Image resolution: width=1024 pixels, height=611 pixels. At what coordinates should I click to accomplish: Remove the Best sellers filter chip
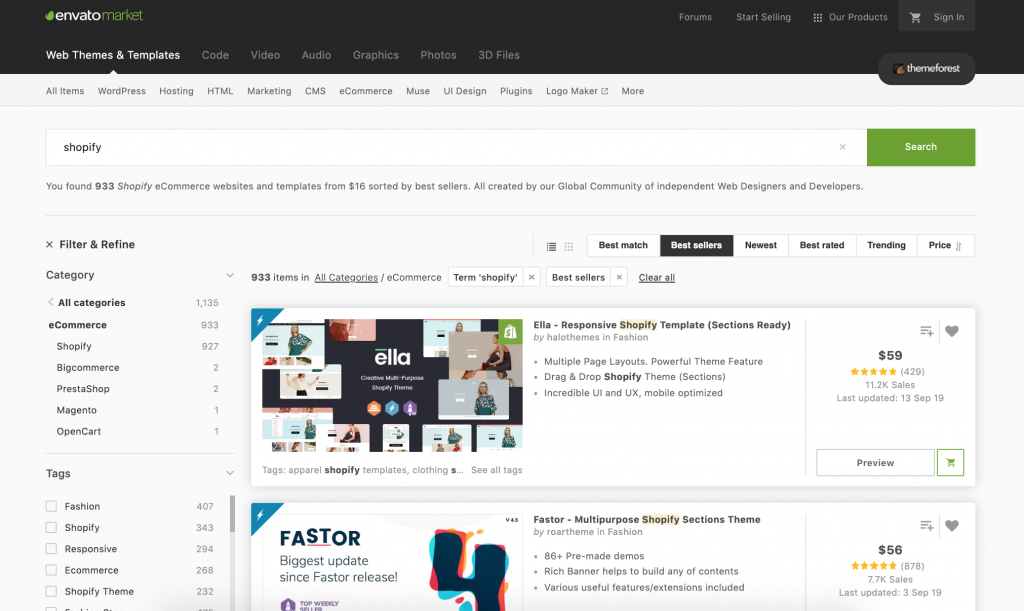pyautogui.click(x=619, y=277)
